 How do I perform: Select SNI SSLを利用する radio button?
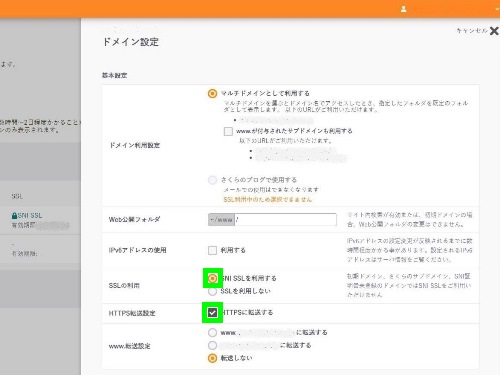tap(212, 278)
